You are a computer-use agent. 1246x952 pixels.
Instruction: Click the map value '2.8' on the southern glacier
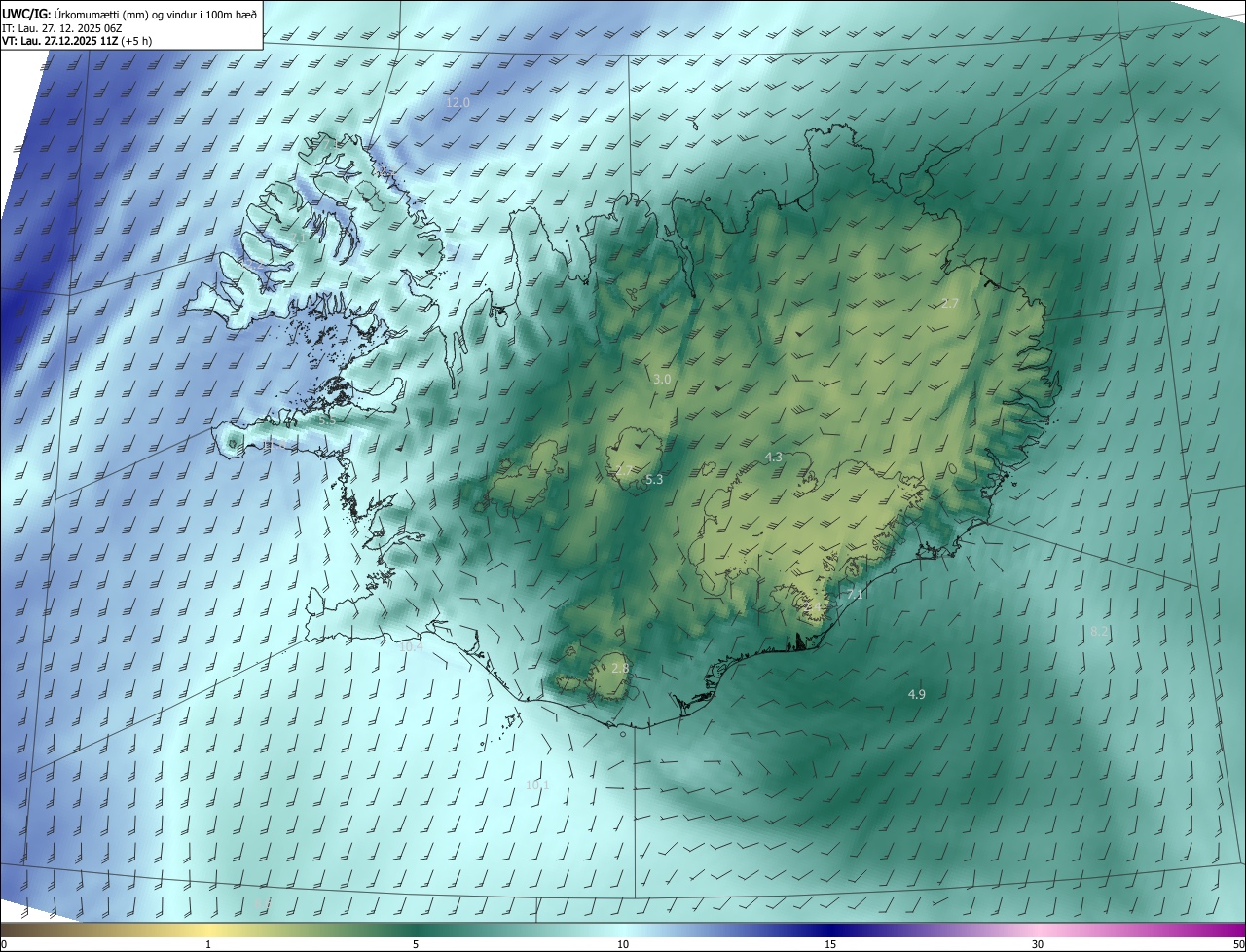(x=620, y=668)
